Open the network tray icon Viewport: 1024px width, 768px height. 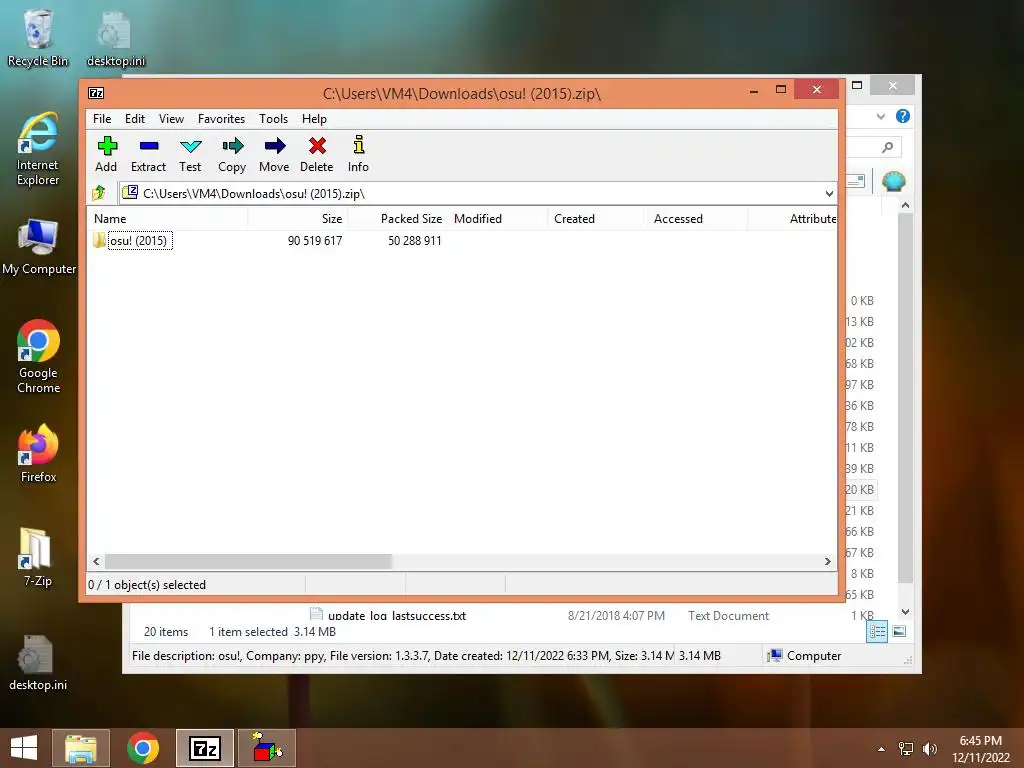[906, 749]
